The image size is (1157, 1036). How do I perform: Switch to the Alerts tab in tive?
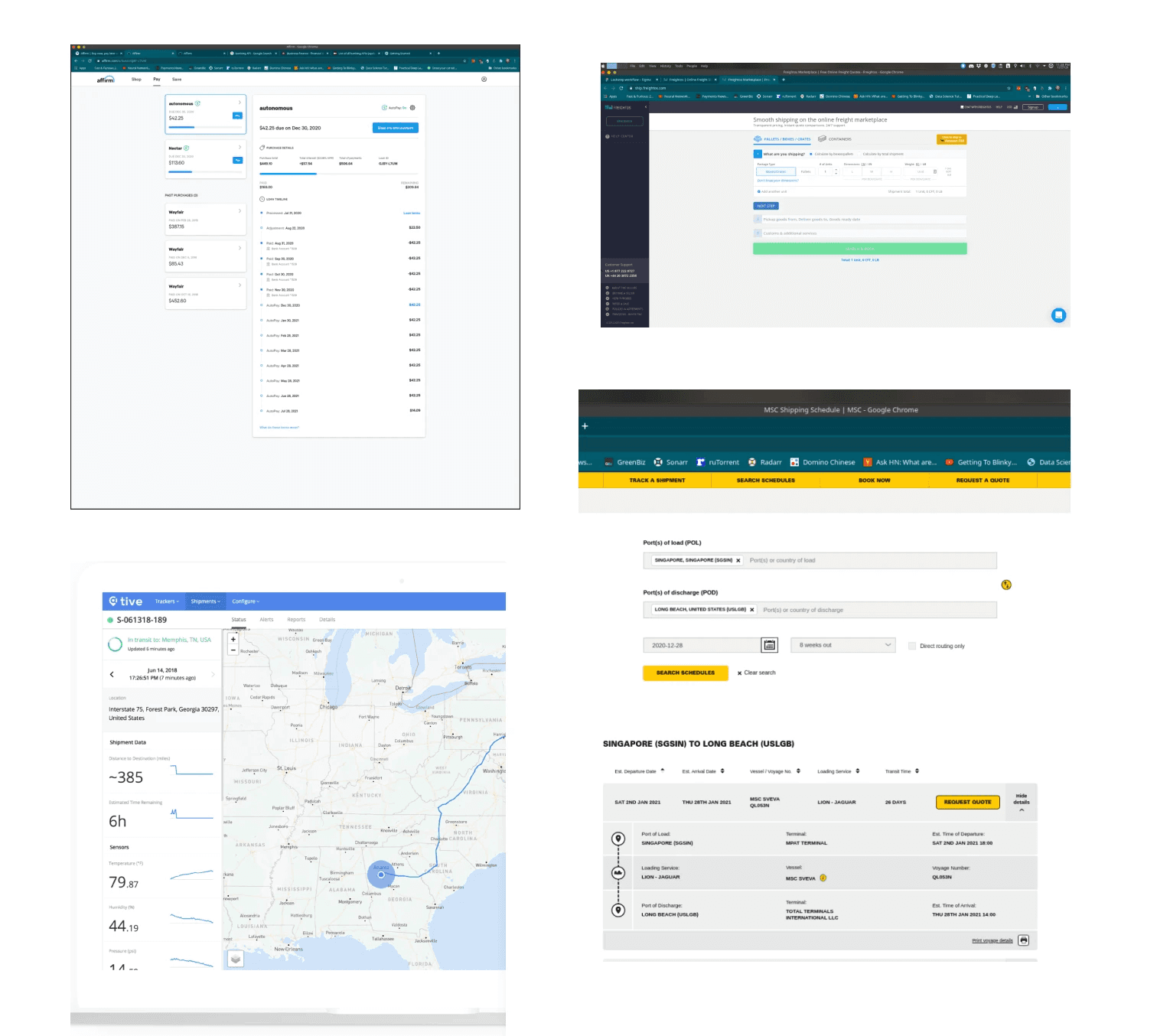pyautogui.click(x=266, y=620)
